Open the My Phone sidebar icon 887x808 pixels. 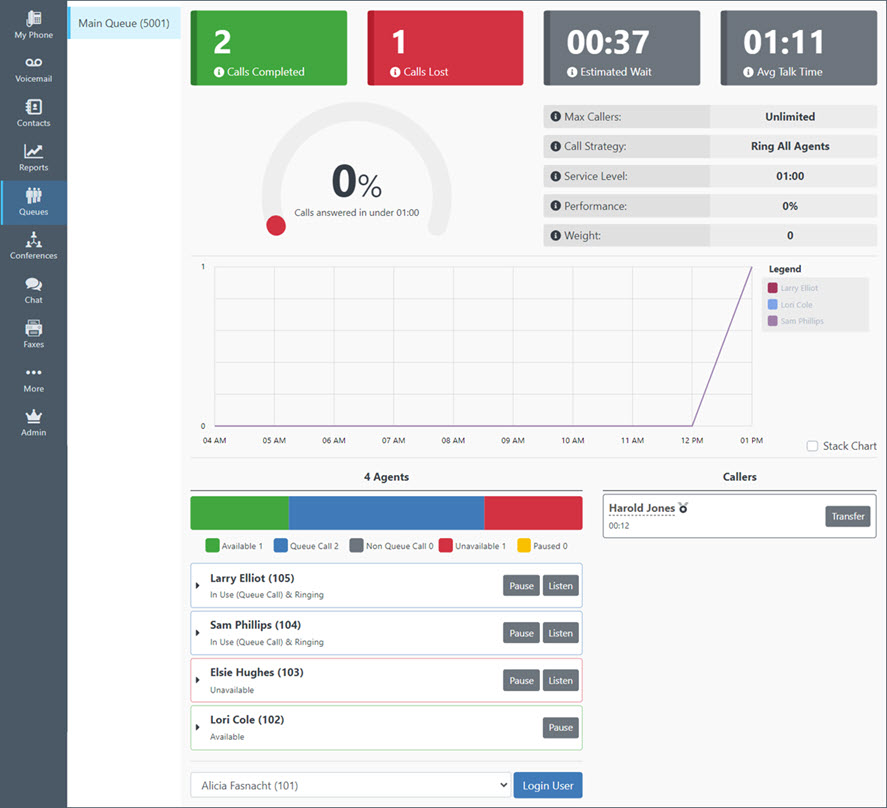(x=33, y=25)
